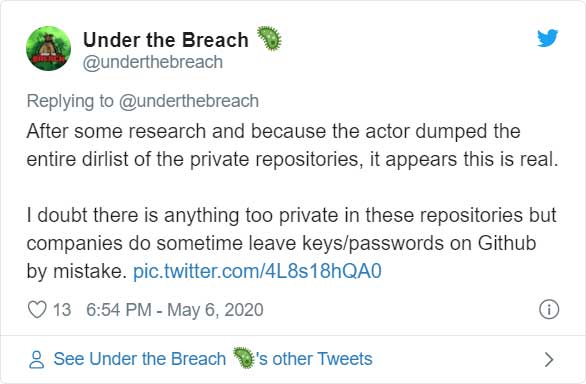Open the @underthebreach handle under the name
The height and width of the screenshot is (384, 586).
click(152, 62)
